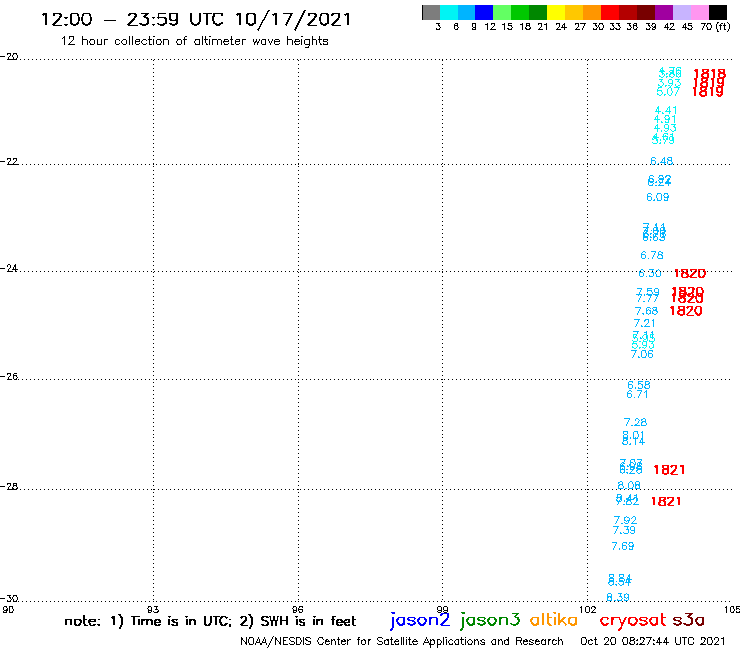Click the '6.30' wave height reading
This screenshot has width=740, height=650.
[x=650, y=273]
